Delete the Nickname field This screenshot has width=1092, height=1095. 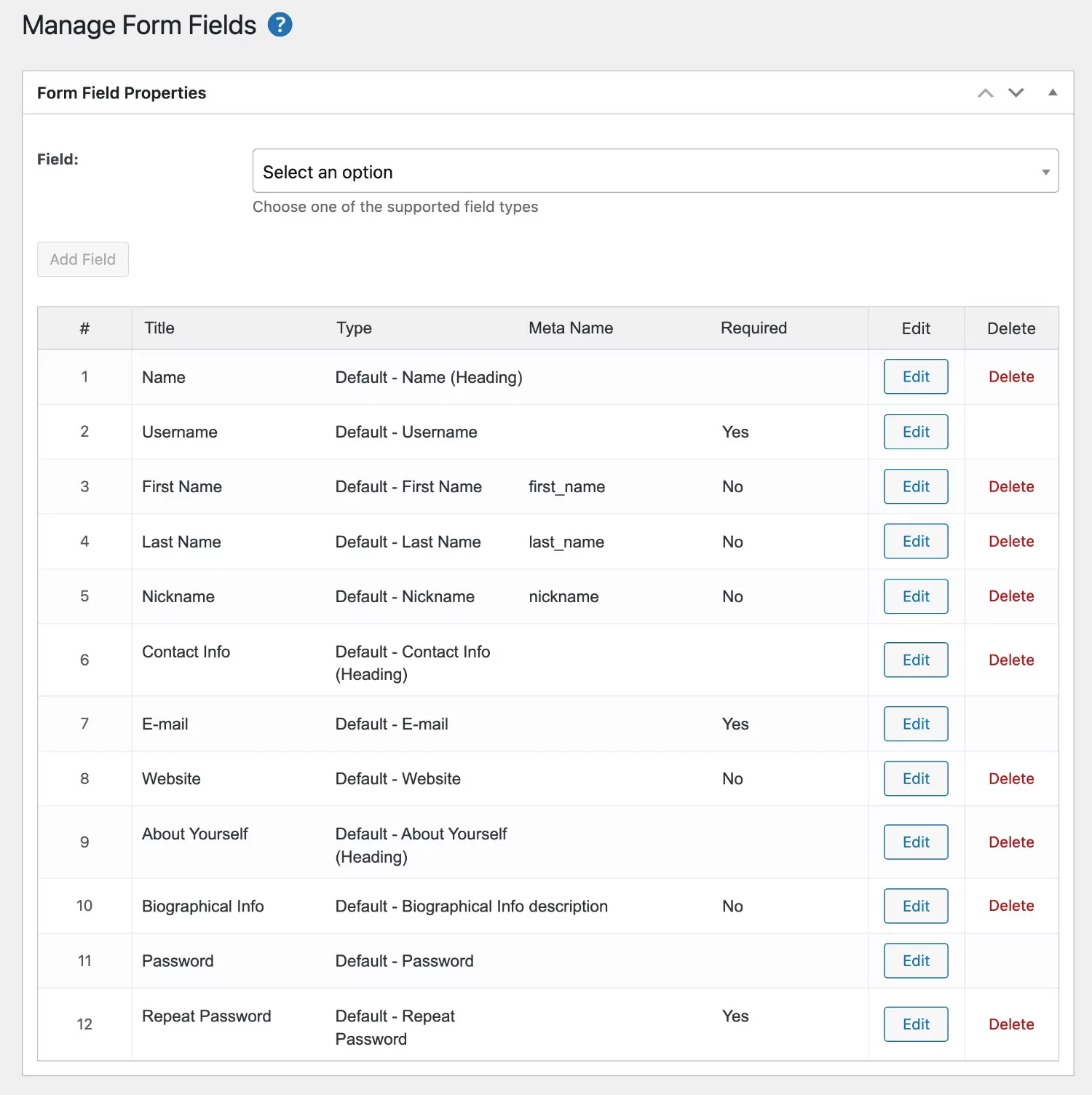tap(1010, 596)
